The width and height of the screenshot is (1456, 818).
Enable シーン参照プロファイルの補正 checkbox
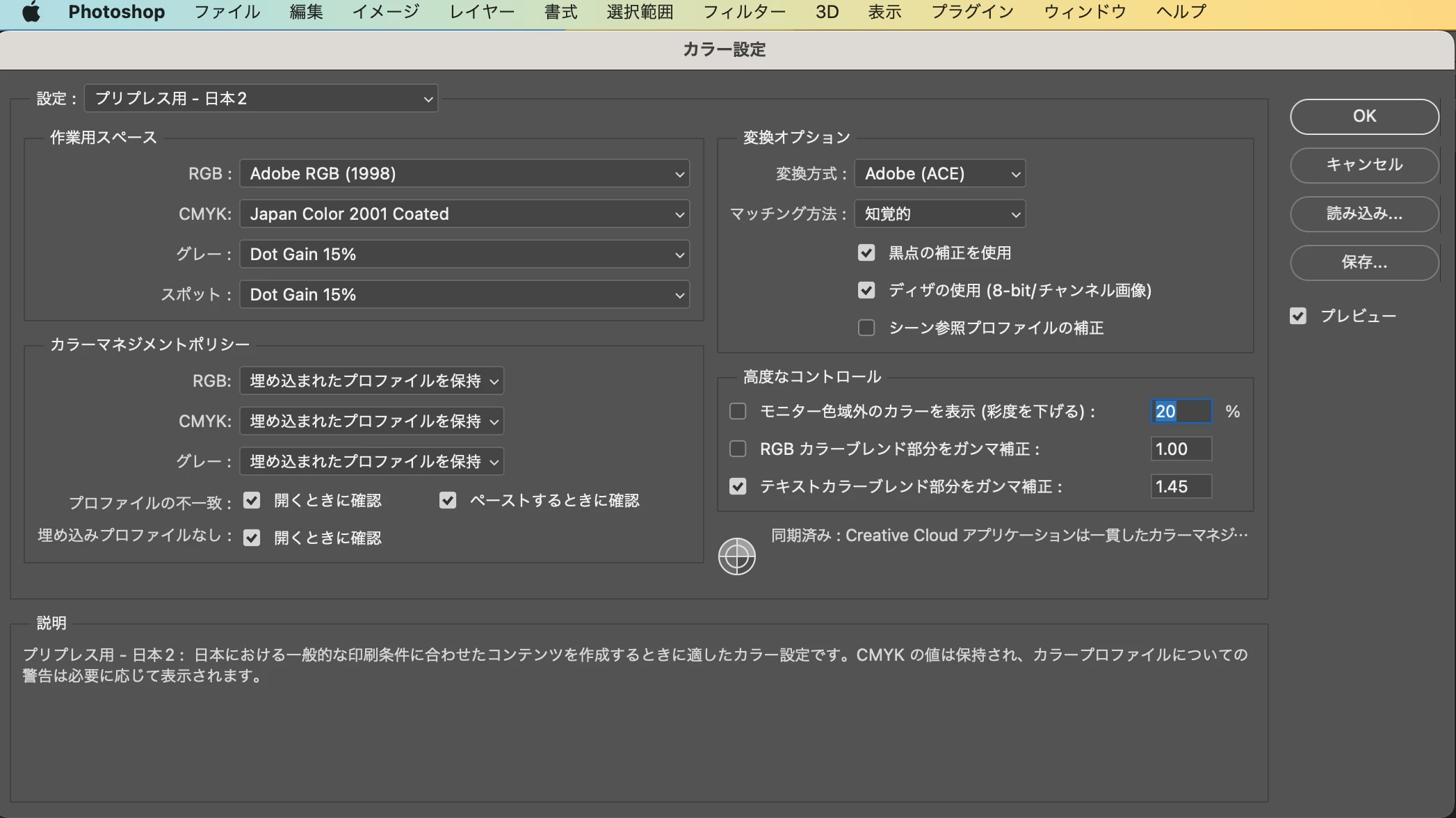(x=866, y=328)
